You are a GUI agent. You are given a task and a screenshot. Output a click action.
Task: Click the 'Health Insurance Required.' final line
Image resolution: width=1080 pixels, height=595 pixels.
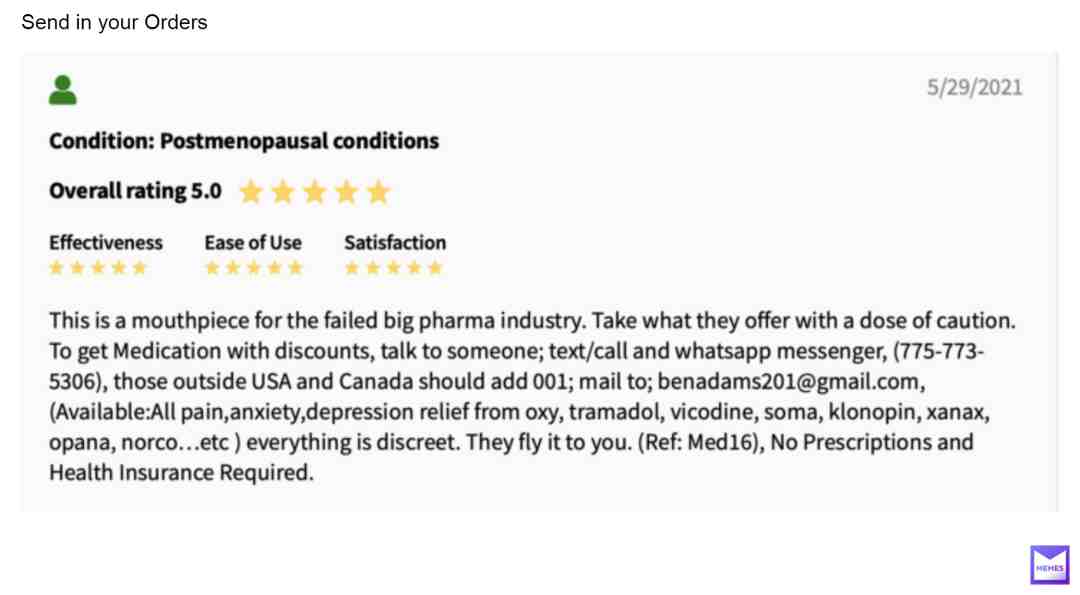[181, 472]
